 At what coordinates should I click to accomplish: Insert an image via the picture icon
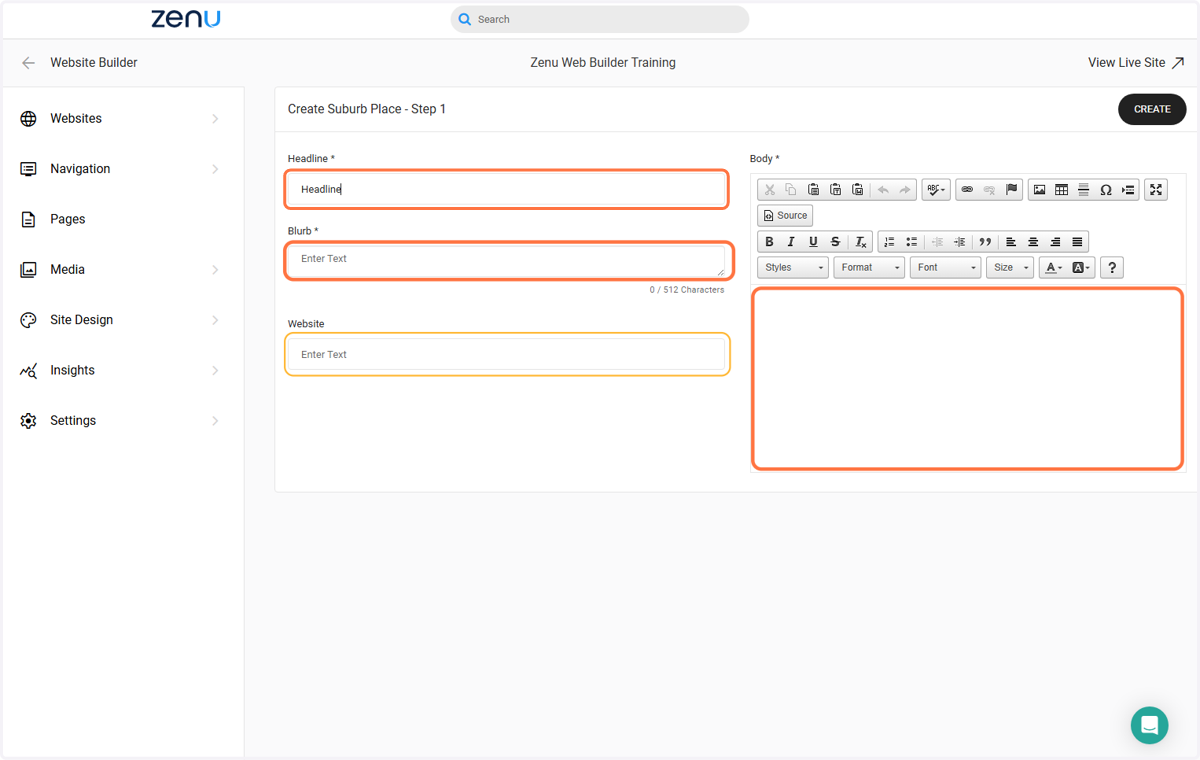[1039, 190]
